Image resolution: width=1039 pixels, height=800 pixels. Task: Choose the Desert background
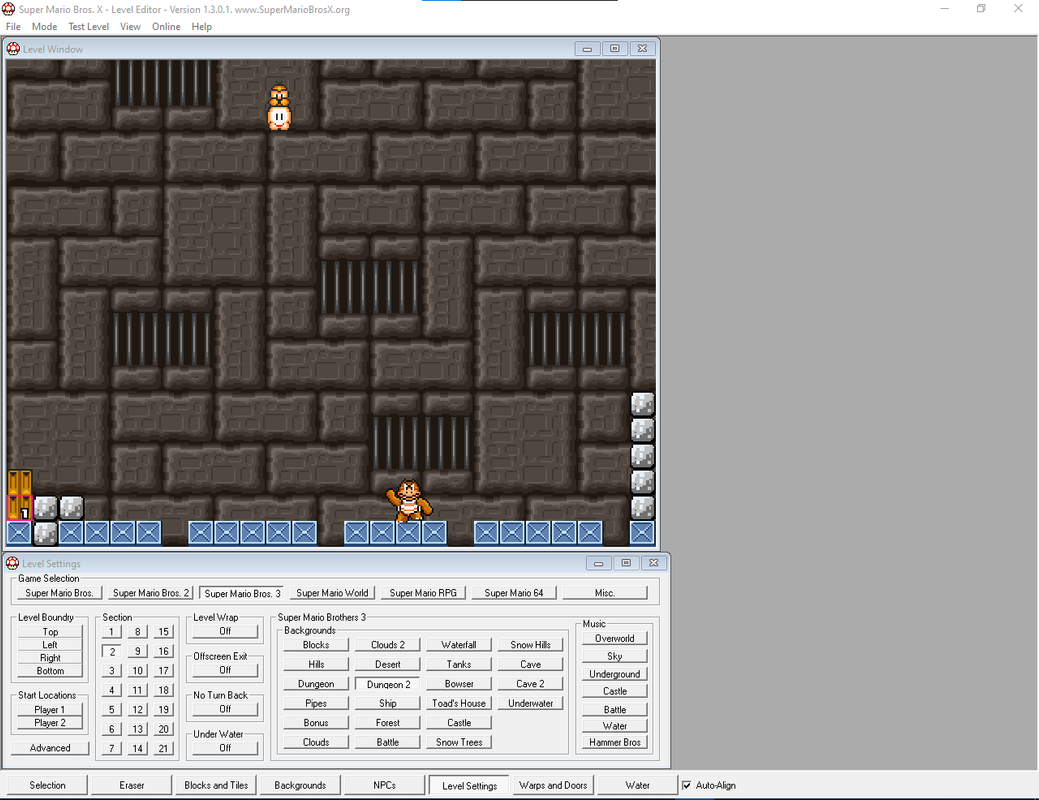tap(388, 664)
